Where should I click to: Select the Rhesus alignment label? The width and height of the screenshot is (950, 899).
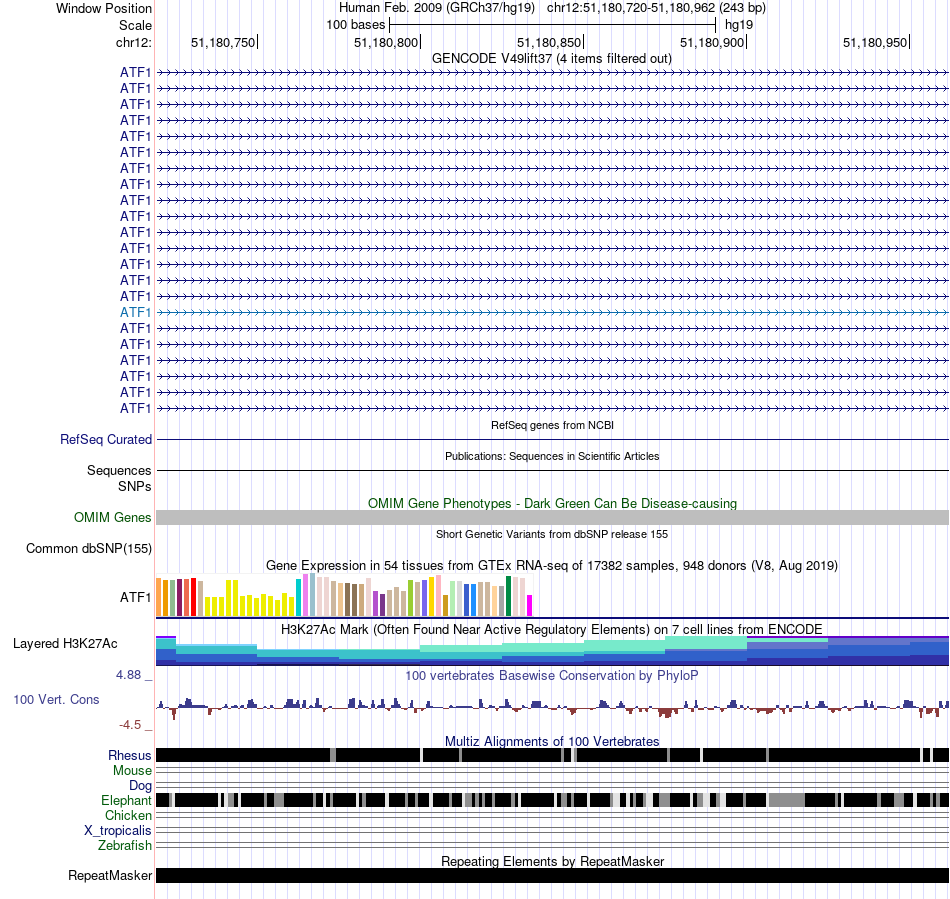click(x=130, y=755)
